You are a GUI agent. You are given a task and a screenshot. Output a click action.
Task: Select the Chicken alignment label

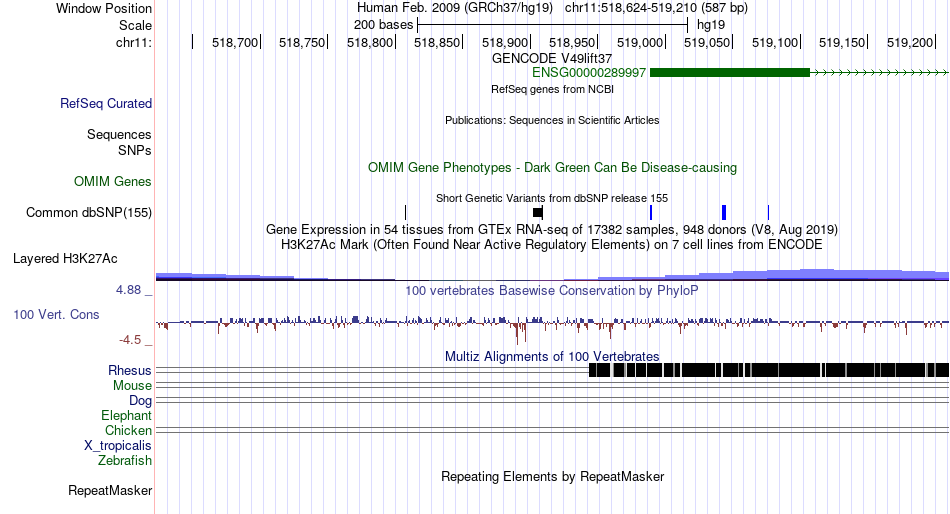tap(128, 430)
